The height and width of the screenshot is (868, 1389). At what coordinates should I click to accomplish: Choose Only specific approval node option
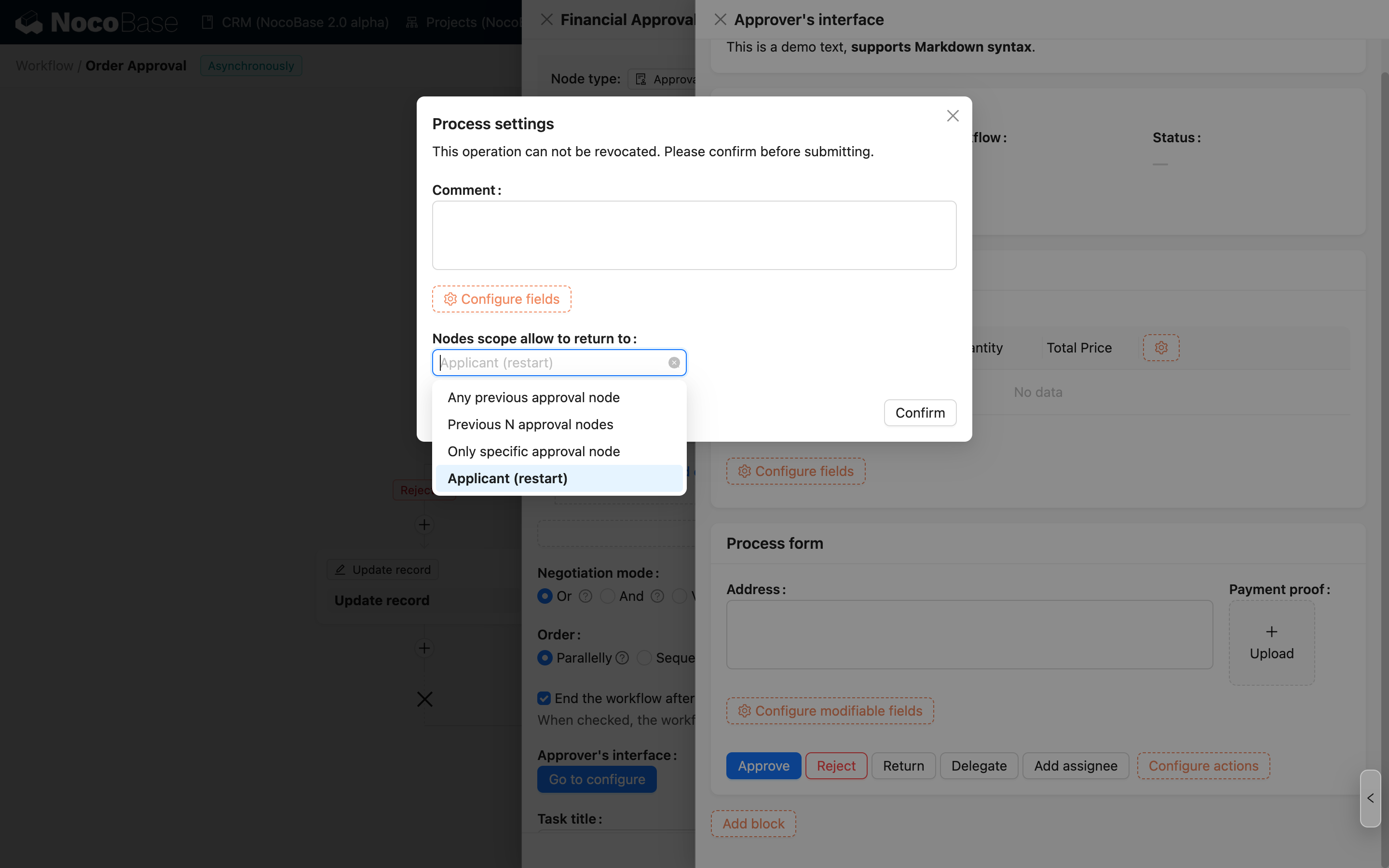(533, 451)
